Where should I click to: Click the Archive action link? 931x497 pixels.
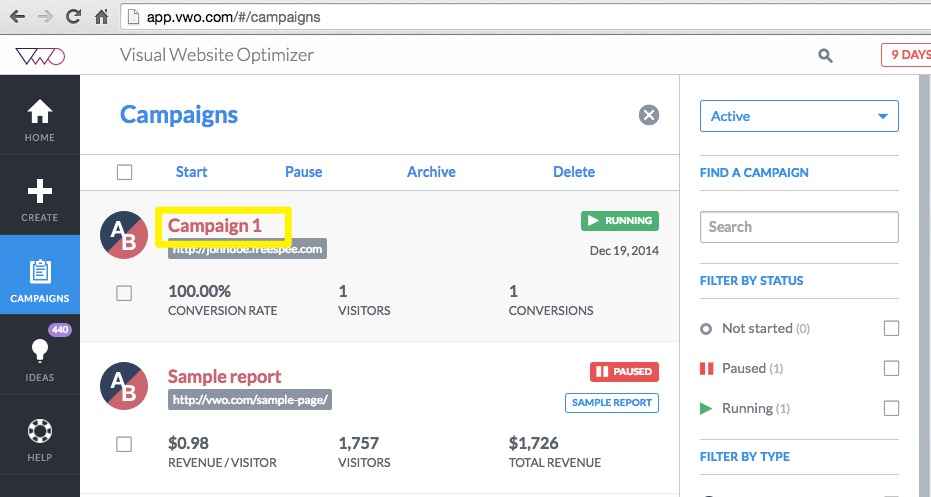(x=431, y=172)
